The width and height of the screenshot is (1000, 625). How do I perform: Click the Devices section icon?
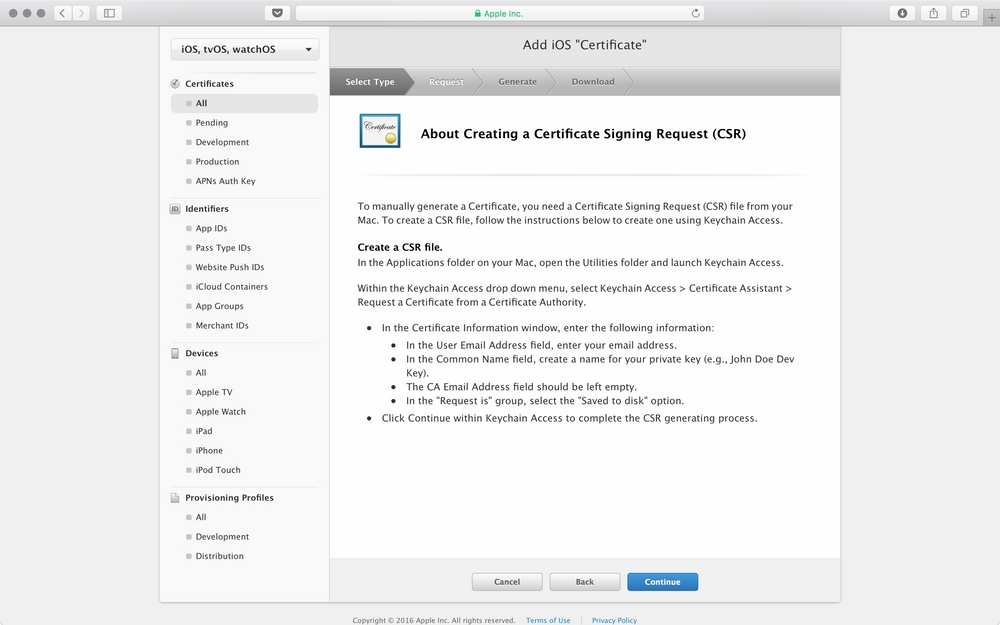click(x=175, y=353)
